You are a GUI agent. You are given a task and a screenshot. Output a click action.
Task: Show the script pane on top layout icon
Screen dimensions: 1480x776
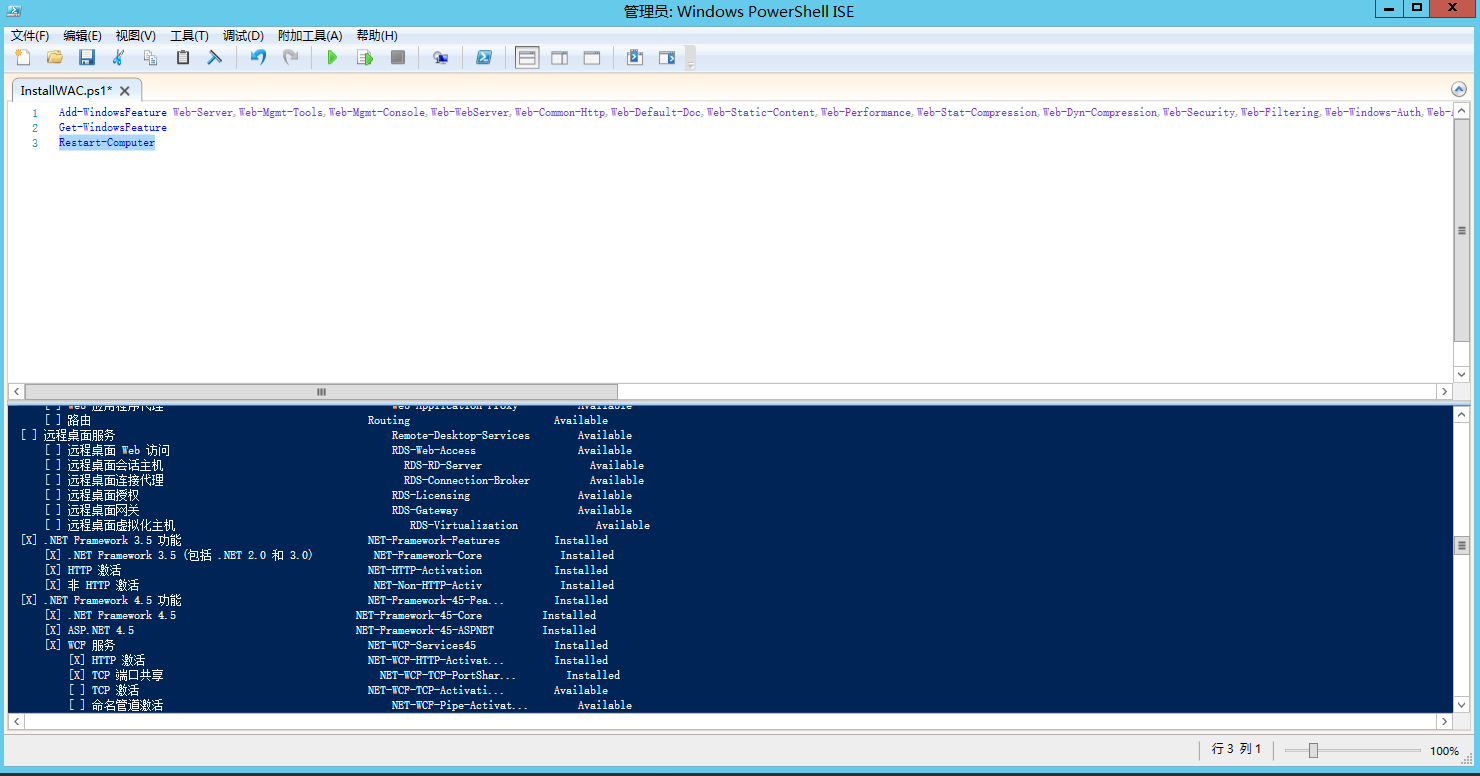527,58
